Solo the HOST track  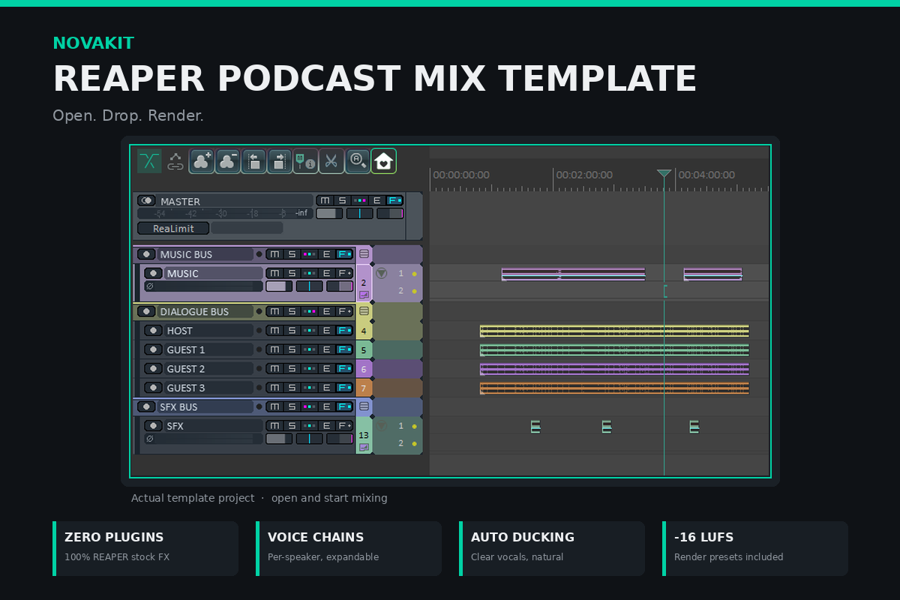click(x=292, y=330)
